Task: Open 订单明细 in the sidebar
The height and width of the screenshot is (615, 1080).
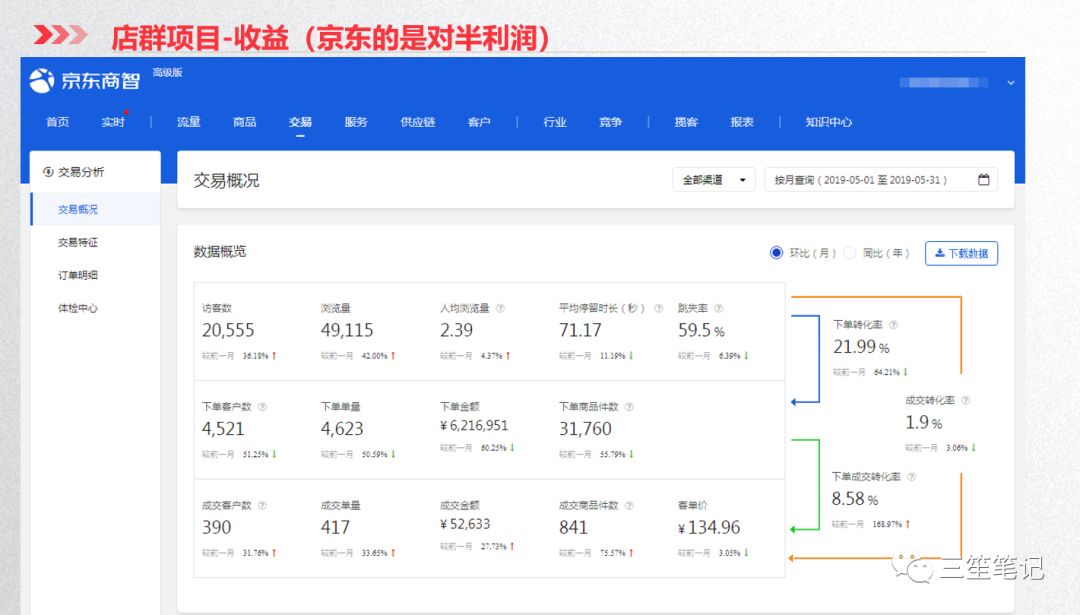Action: tap(78, 275)
